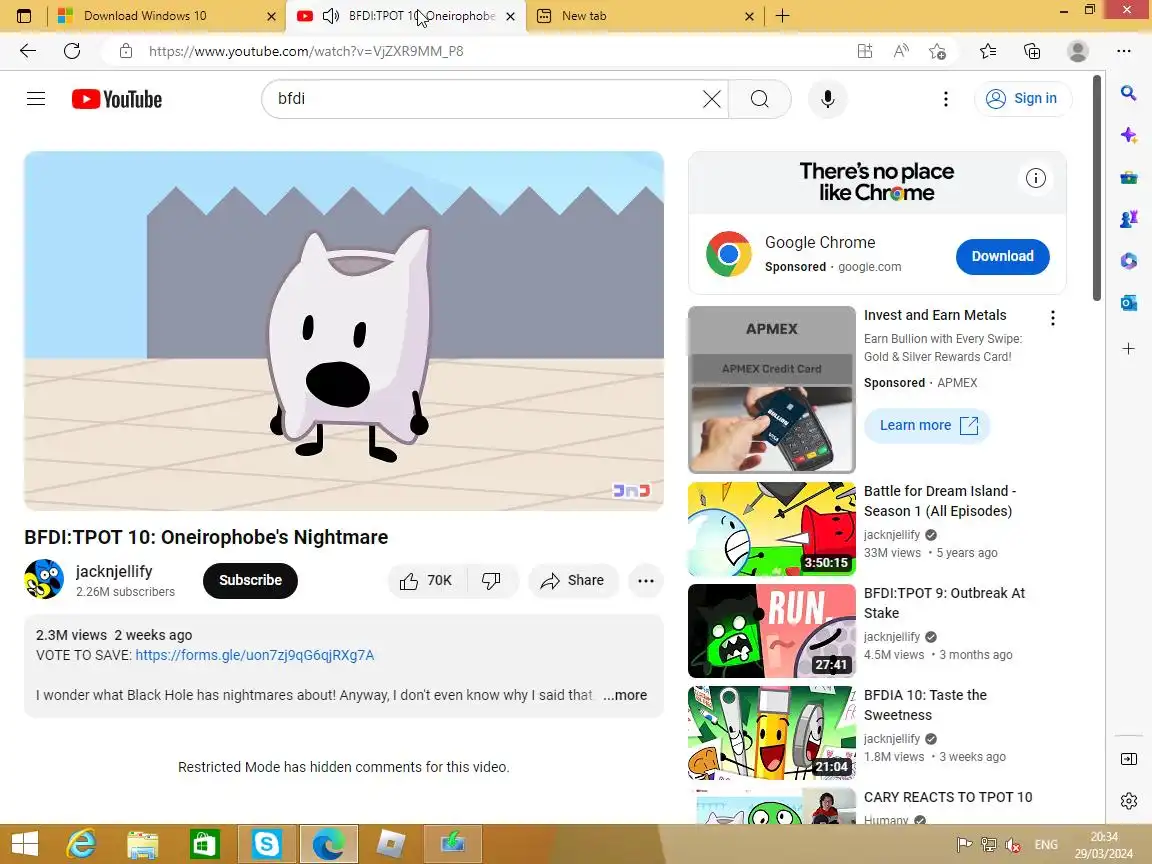Viewport: 1152px width, 864px height.
Task: Run the search with the magnifier button
Action: 760,98
